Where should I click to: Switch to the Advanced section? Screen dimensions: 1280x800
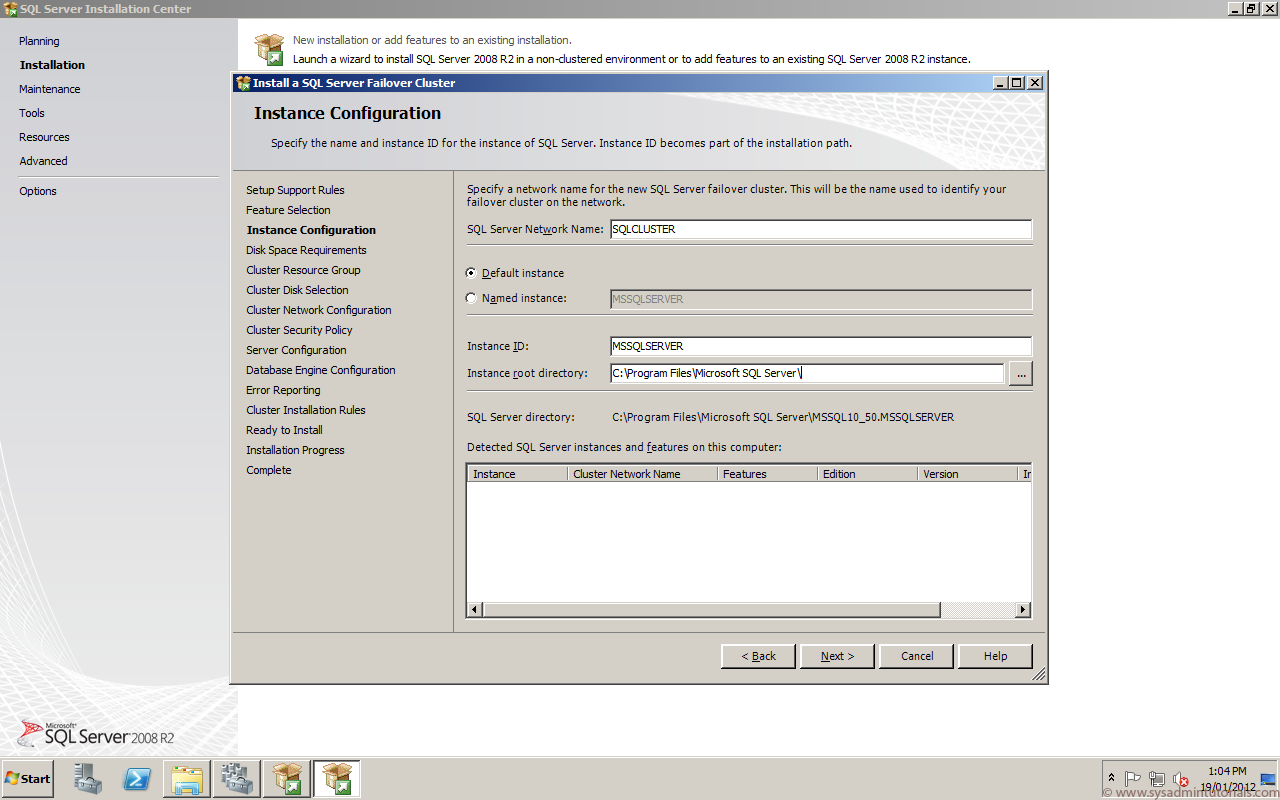tap(43, 161)
